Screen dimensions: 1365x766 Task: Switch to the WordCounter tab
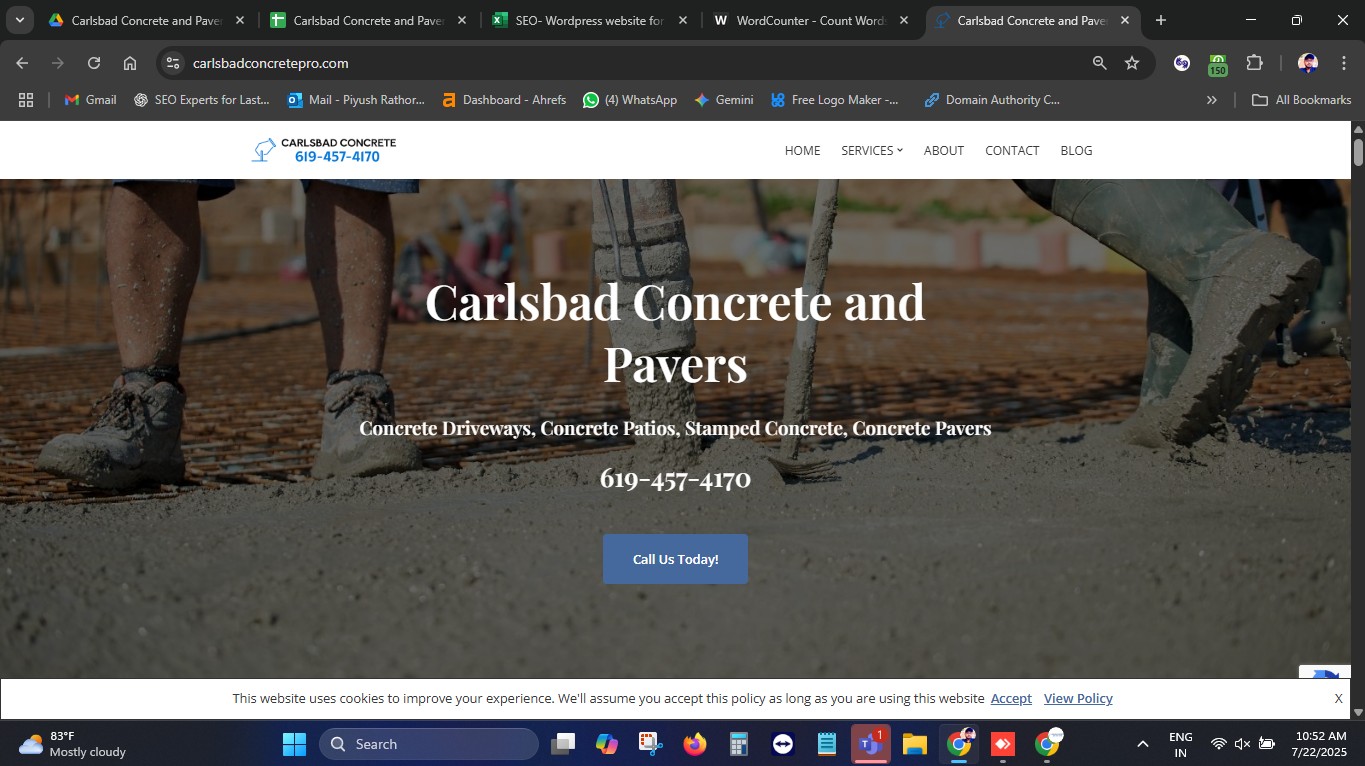(x=809, y=20)
